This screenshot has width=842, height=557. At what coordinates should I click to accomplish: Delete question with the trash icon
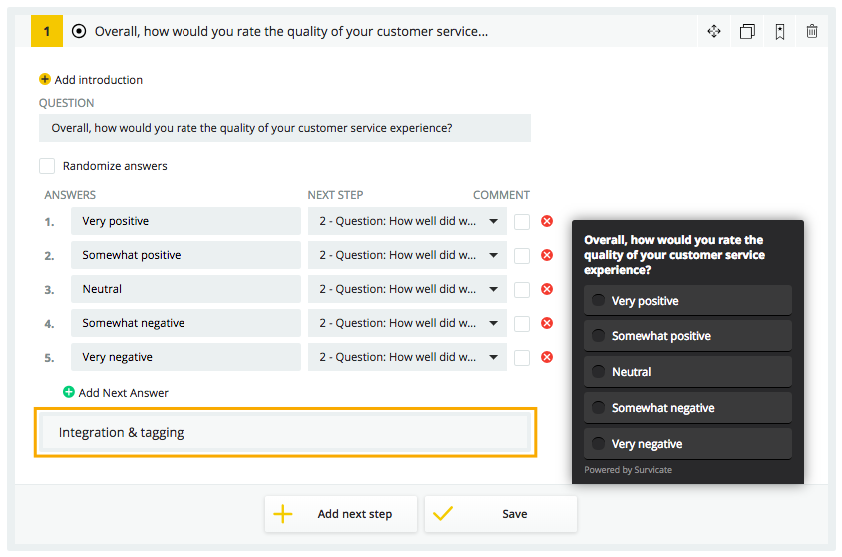click(x=812, y=31)
